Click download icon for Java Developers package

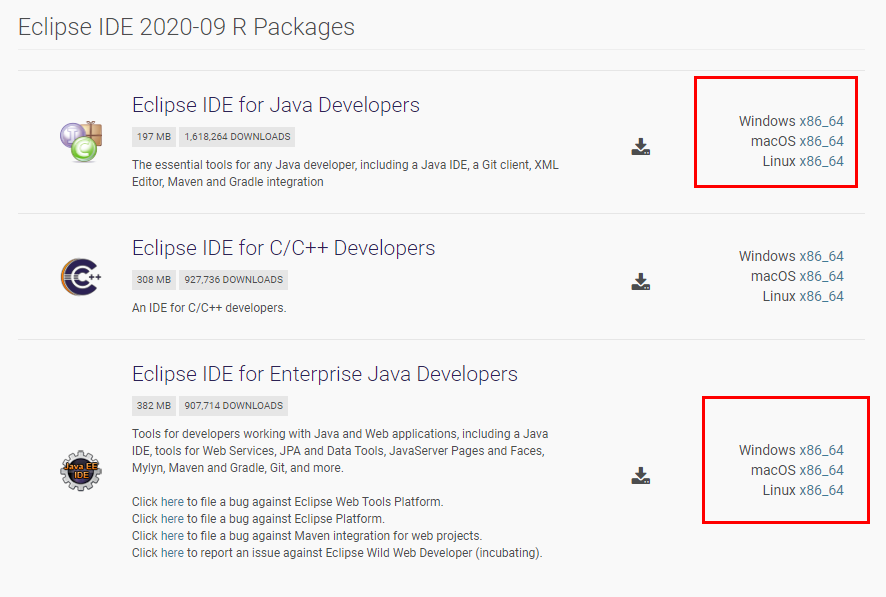(641, 146)
